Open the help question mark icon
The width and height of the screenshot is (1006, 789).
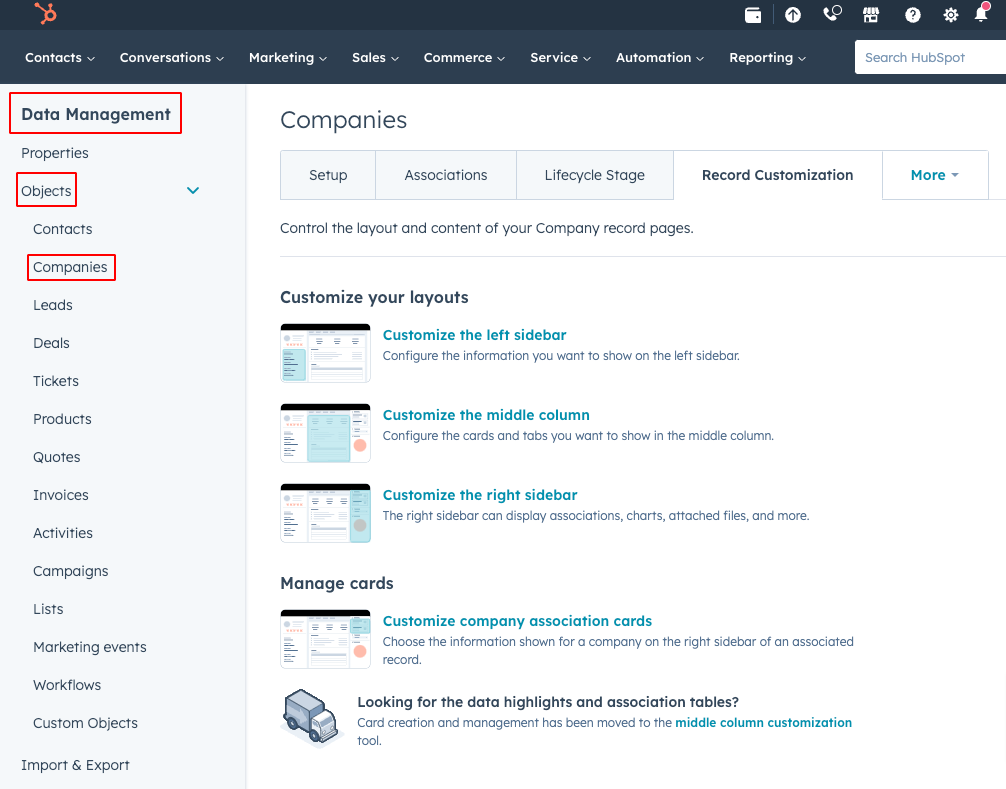(912, 15)
